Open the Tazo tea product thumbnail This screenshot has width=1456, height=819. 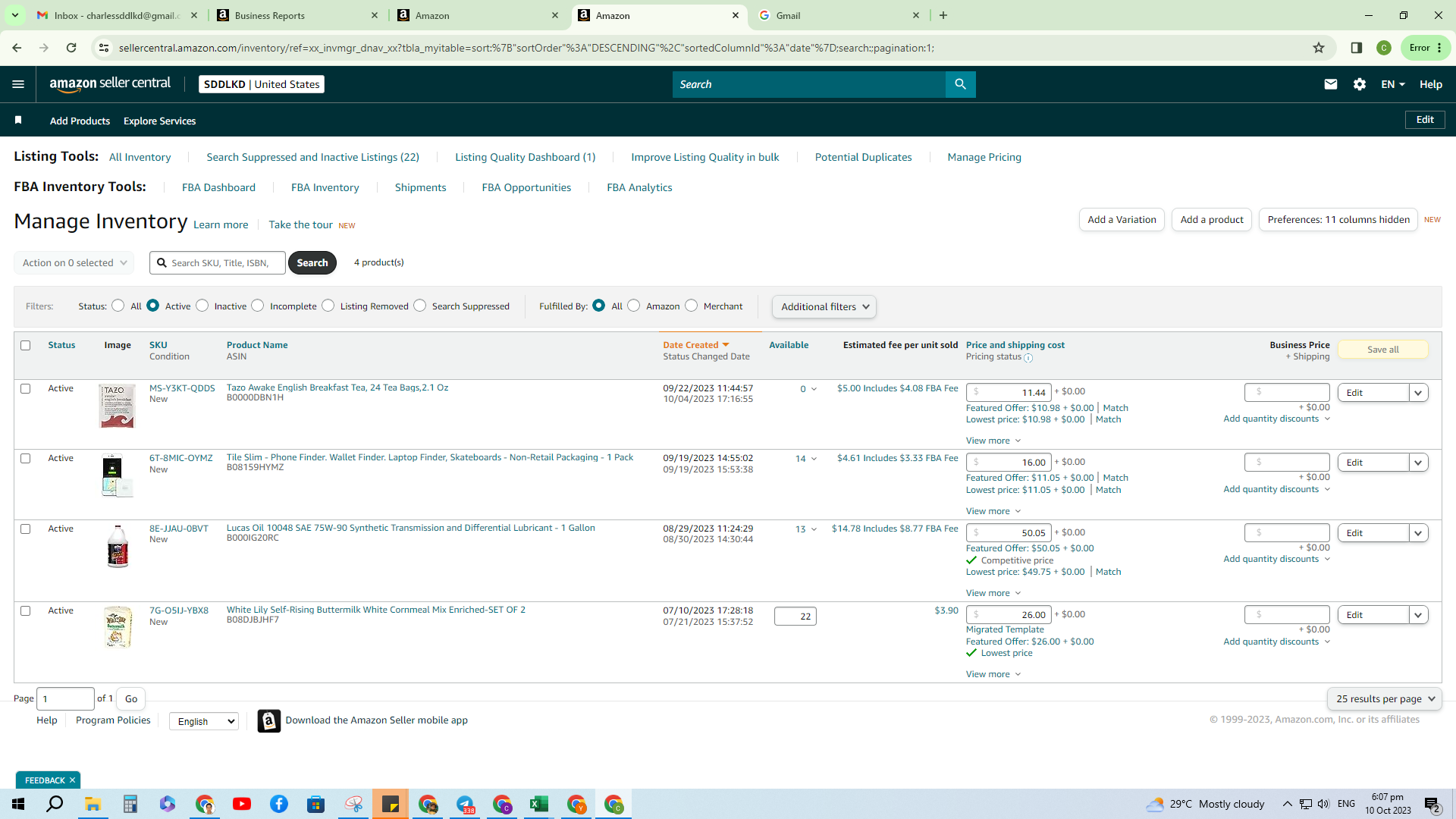click(x=117, y=406)
